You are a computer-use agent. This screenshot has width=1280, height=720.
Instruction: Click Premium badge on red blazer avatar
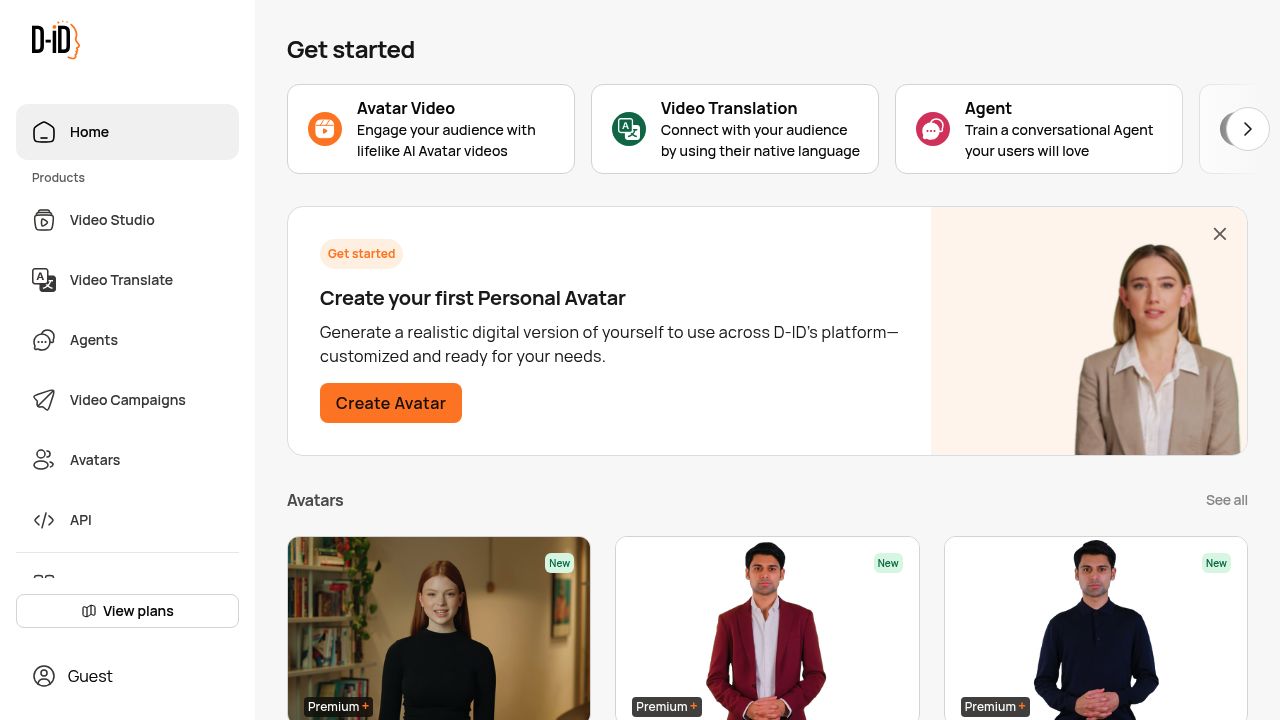(667, 707)
